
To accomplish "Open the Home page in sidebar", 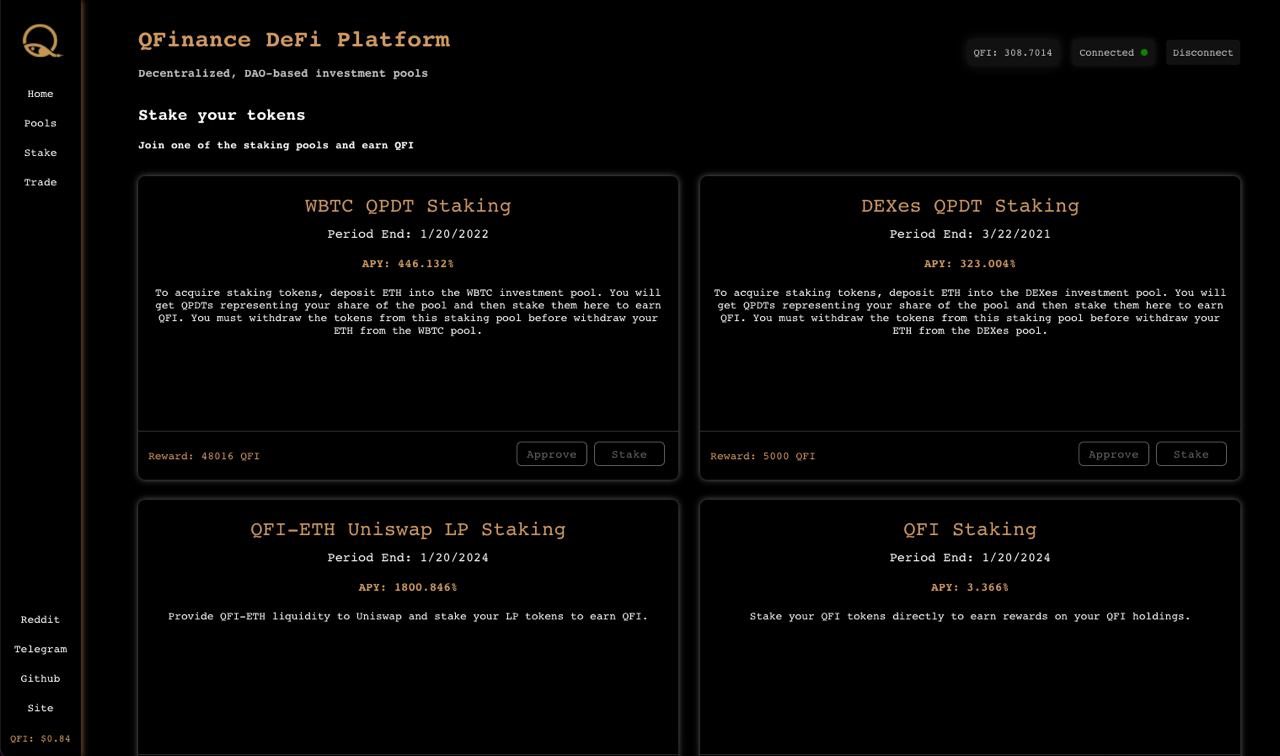I will (x=40, y=94).
